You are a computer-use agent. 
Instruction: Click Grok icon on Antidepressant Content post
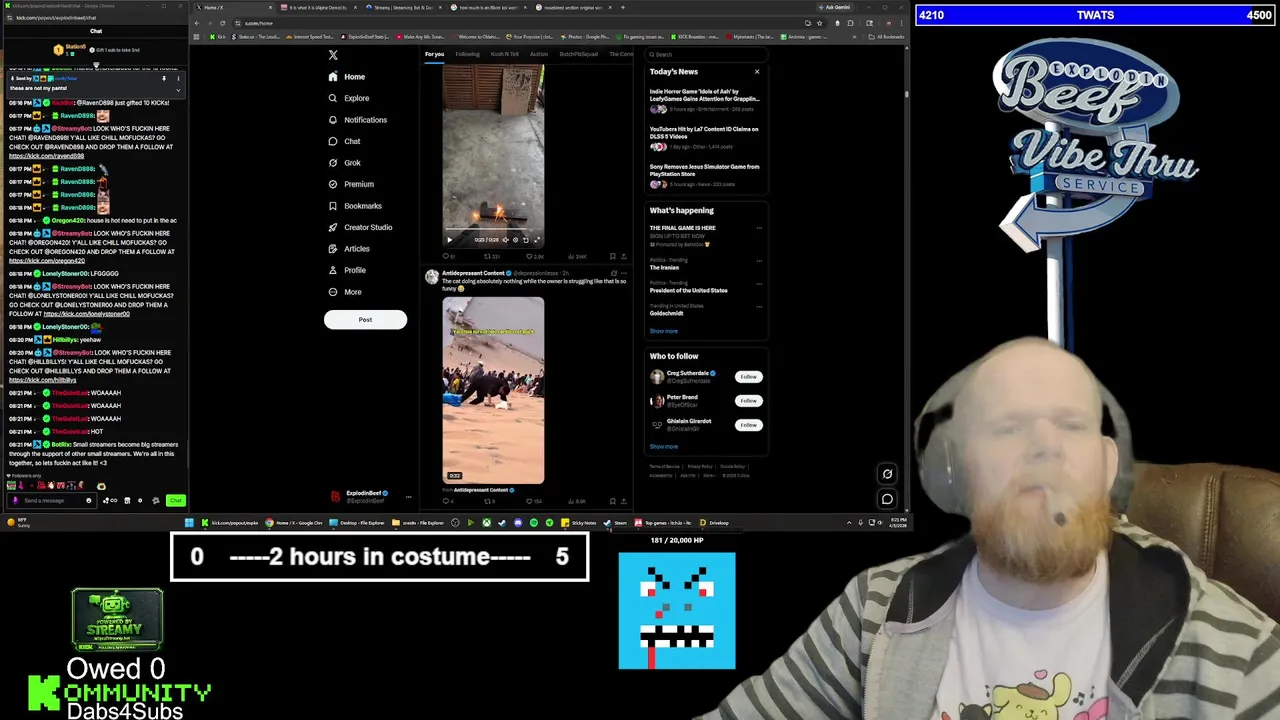(x=614, y=273)
